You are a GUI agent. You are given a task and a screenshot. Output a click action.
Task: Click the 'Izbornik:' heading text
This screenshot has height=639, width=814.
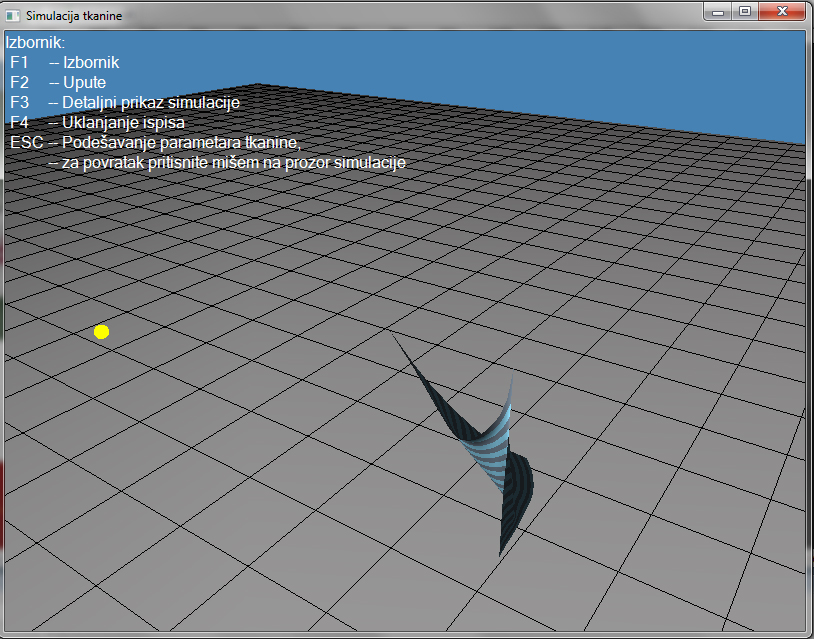[35, 43]
